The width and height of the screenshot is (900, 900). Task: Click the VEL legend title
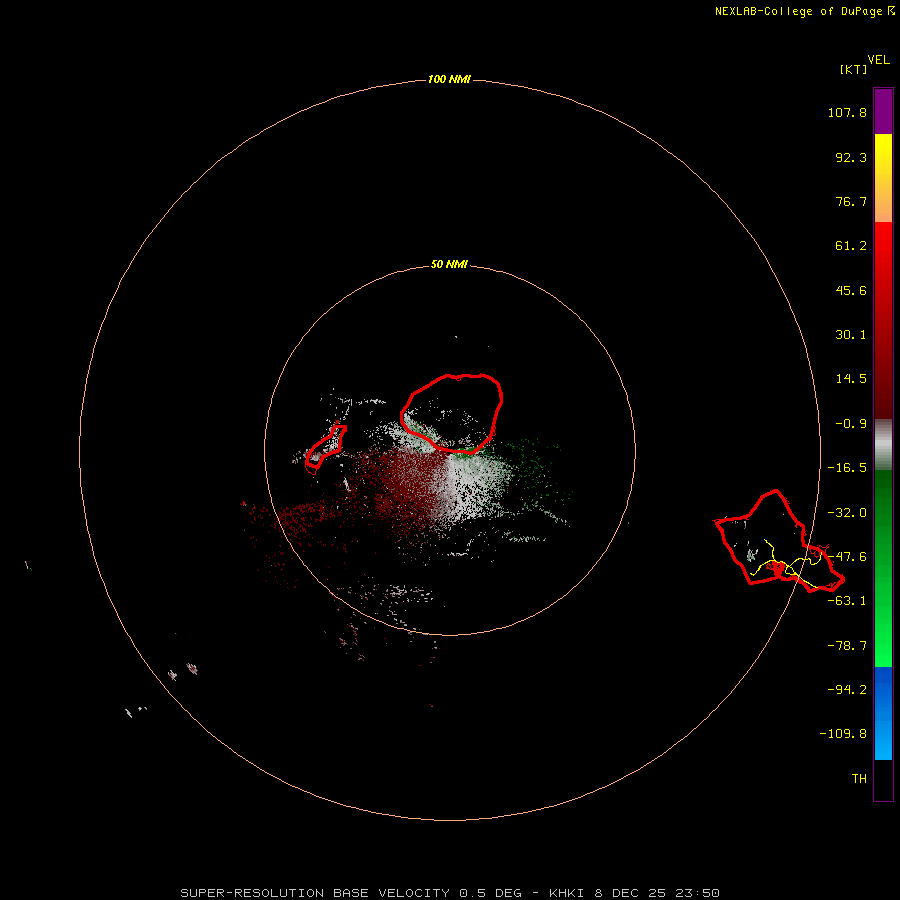(x=878, y=60)
